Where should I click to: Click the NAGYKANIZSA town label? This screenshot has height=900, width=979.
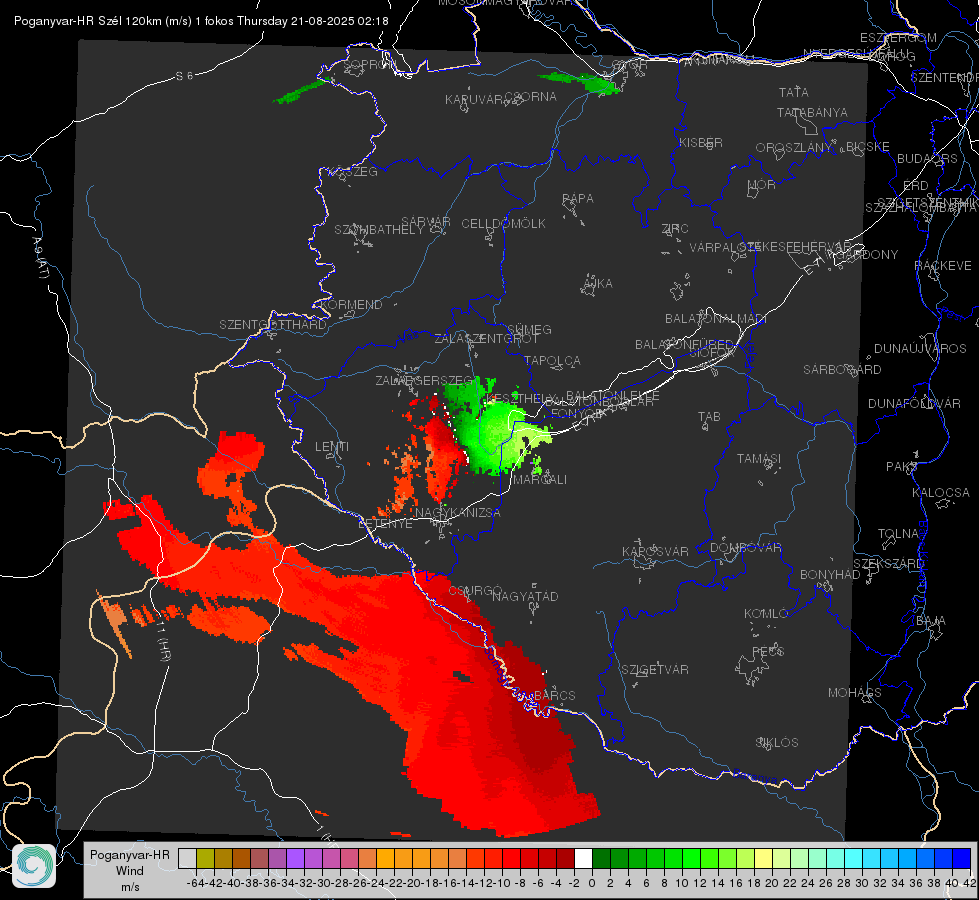[x=458, y=513]
